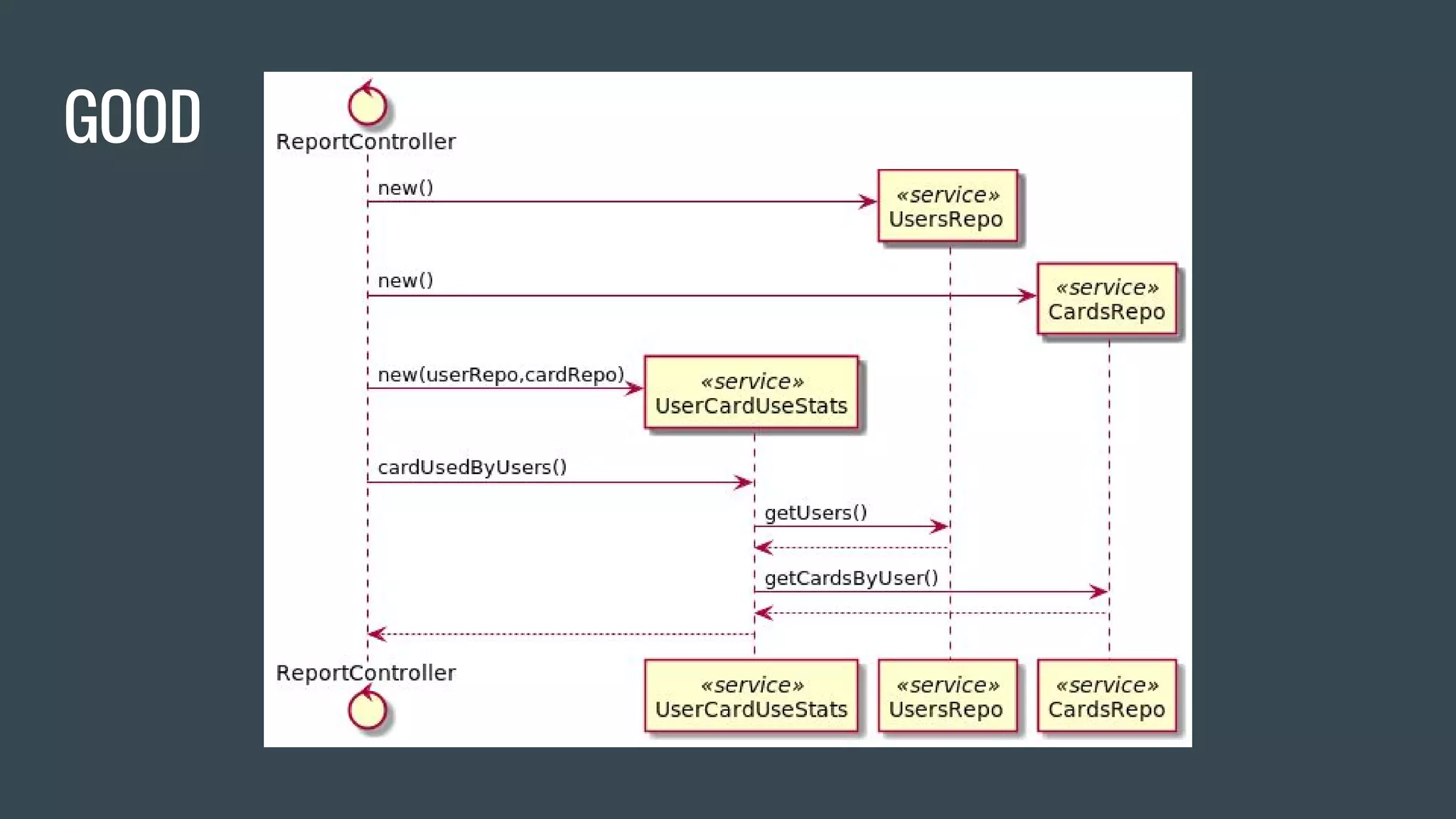
Task: Click the bottom CardsRepo service box
Action: [x=1106, y=697]
